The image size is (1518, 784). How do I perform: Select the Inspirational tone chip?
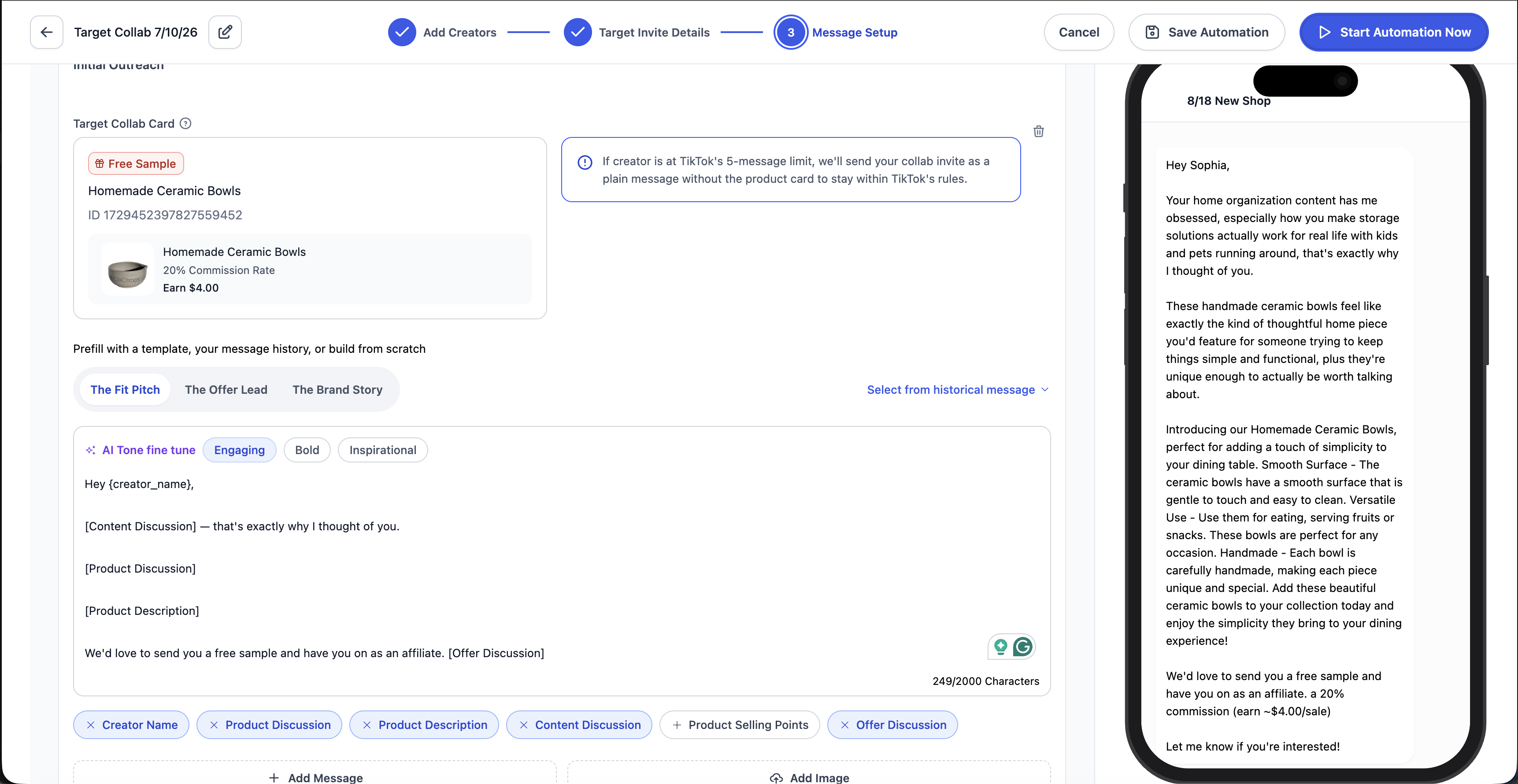click(x=383, y=450)
